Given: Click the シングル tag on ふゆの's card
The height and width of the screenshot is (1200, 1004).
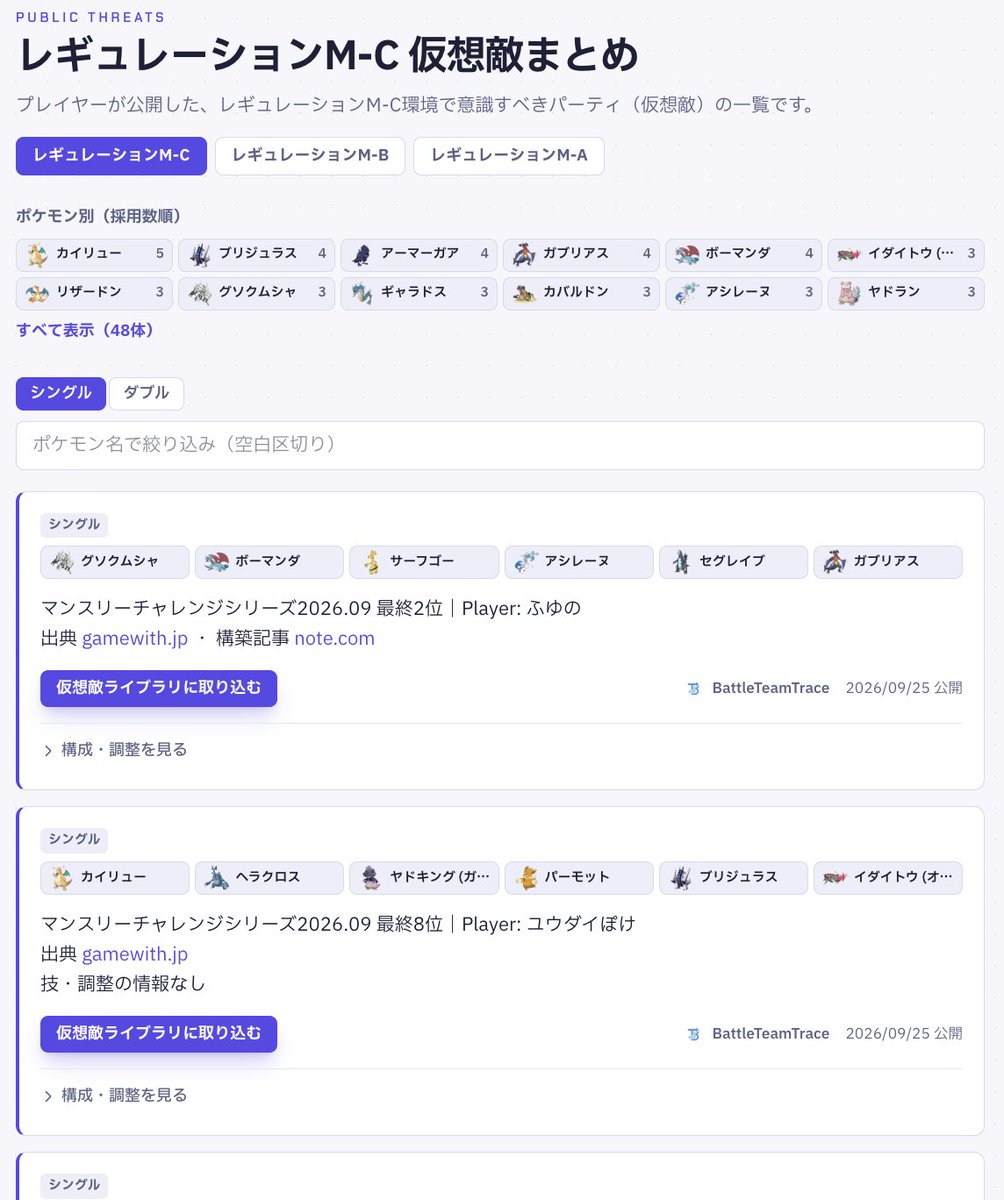Looking at the screenshot, I should pyautogui.click(x=74, y=524).
